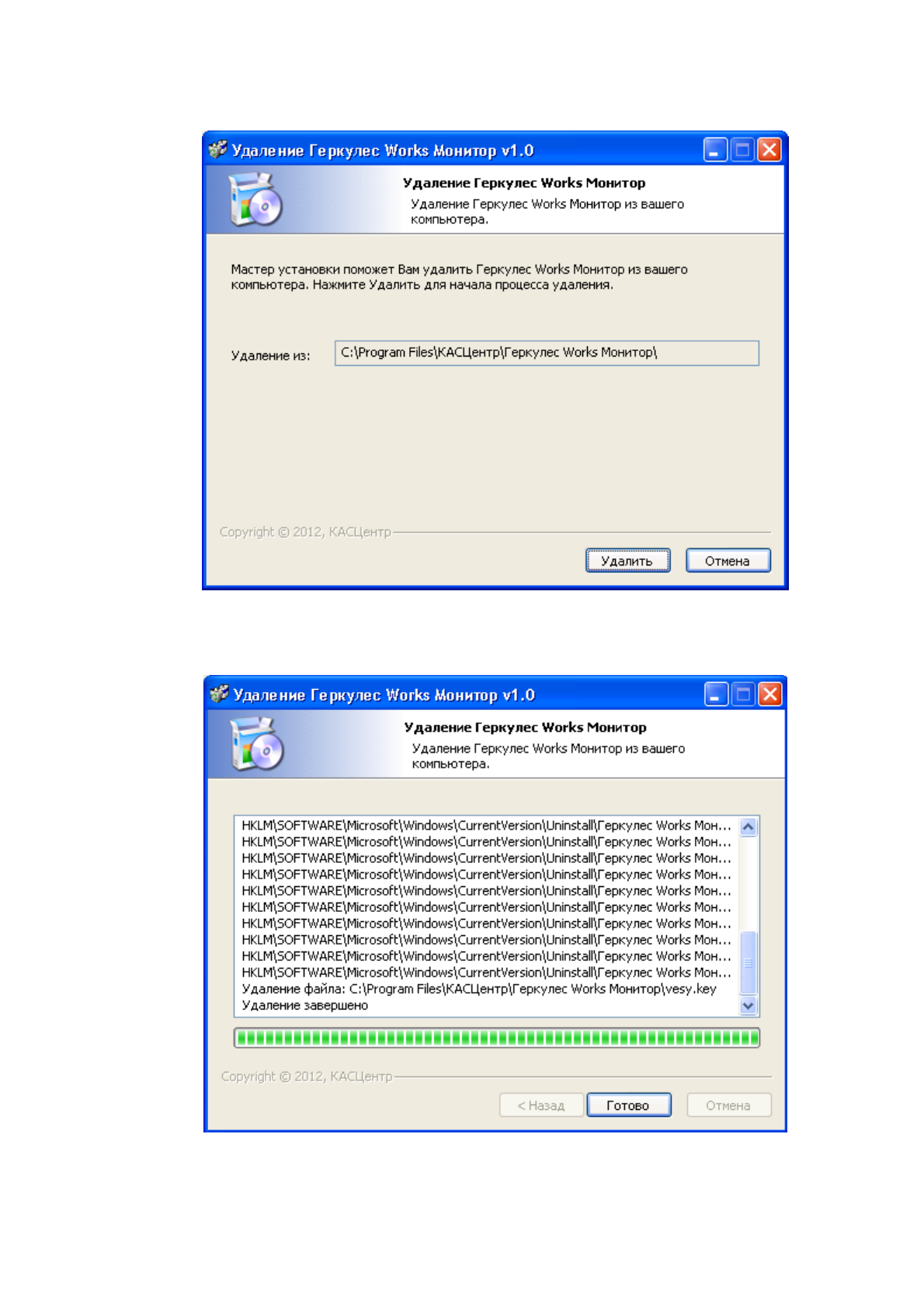Click the scroll up arrow in log list
Image resolution: width=924 pixels, height=1308 pixels.
coord(749,826)
